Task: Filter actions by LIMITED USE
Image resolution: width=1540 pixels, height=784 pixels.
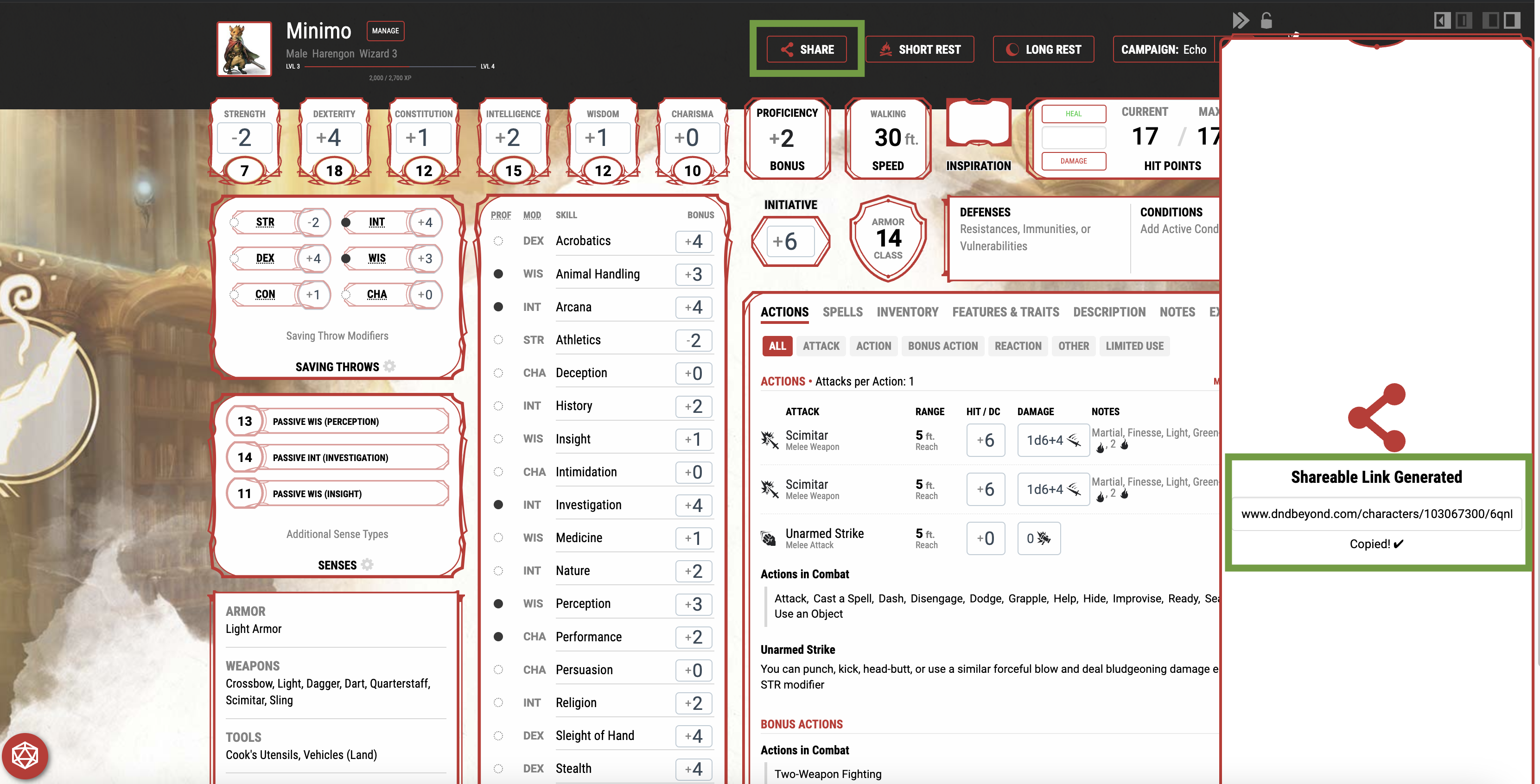Action: pyautogui.click(x=1134, y=346)
